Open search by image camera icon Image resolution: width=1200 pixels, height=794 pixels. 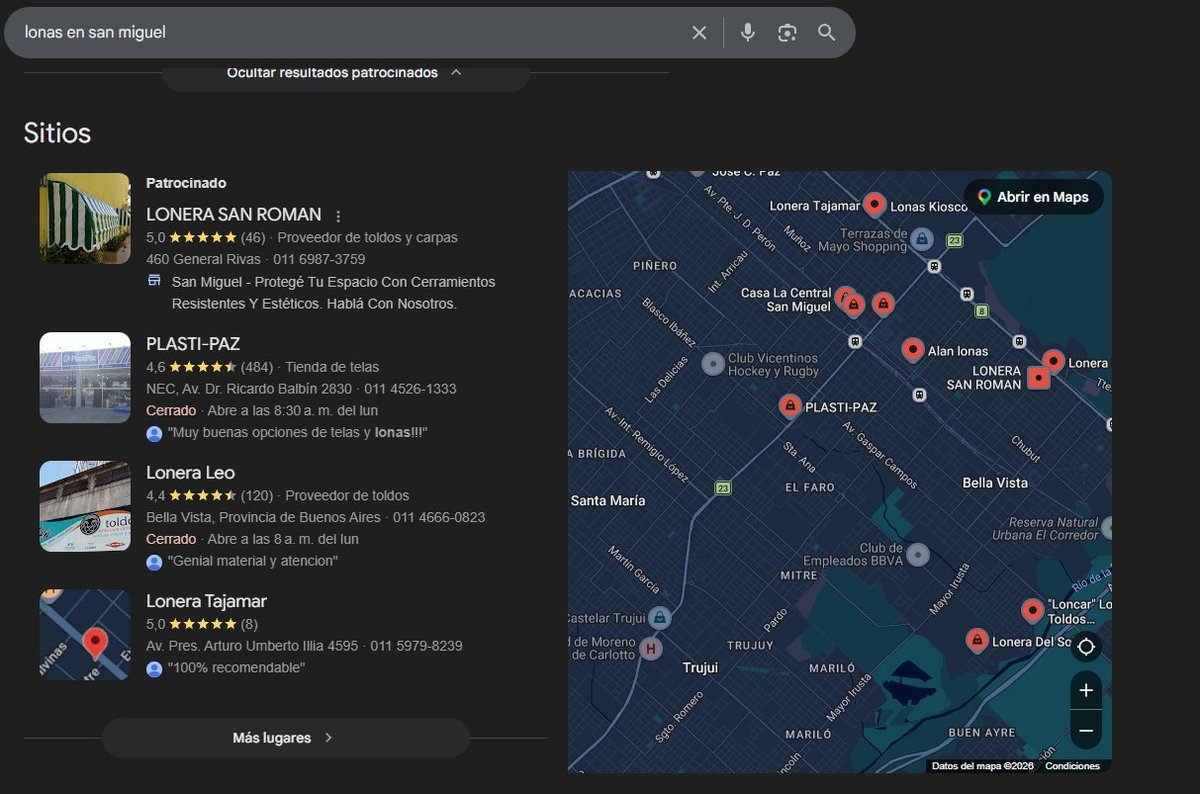coord(787,33)
